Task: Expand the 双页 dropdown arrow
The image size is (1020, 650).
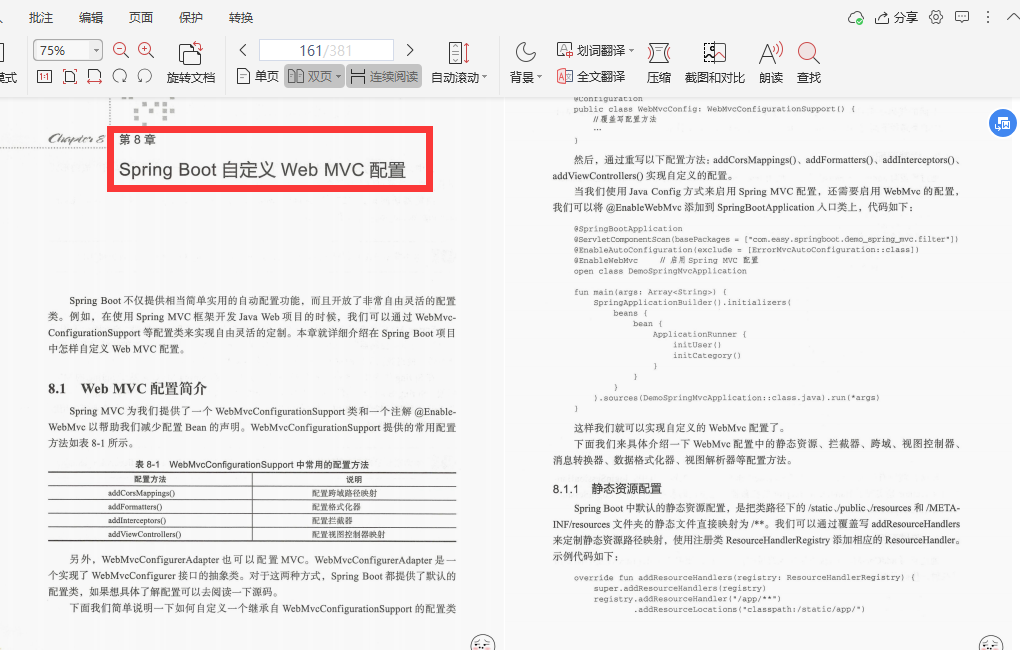Action: 338,77
